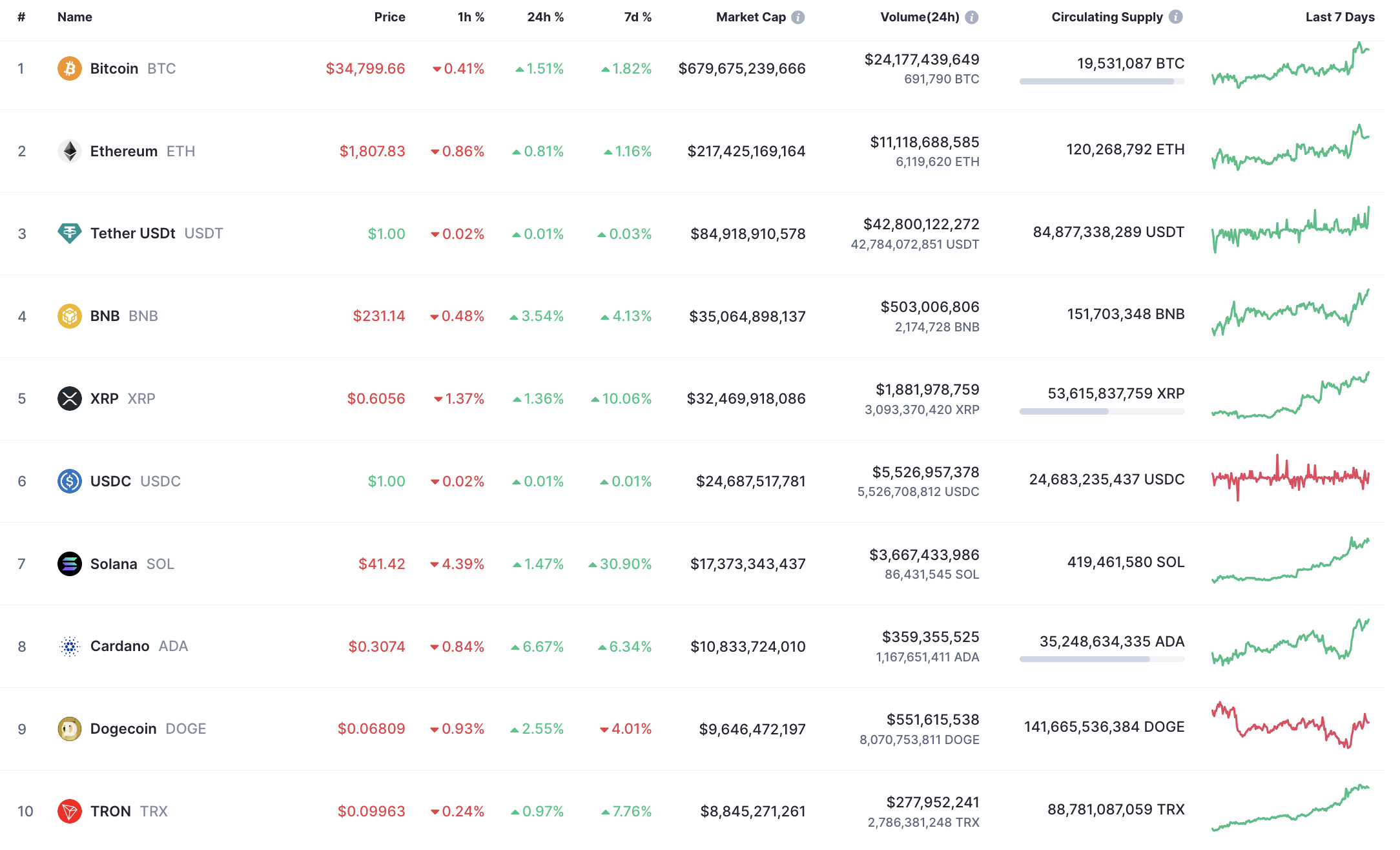Image resolution: width=1400 pixels, height=850 pixels.
Task: Open Solana's last 7 days sparkline chart
Action: pos(1290,561)
